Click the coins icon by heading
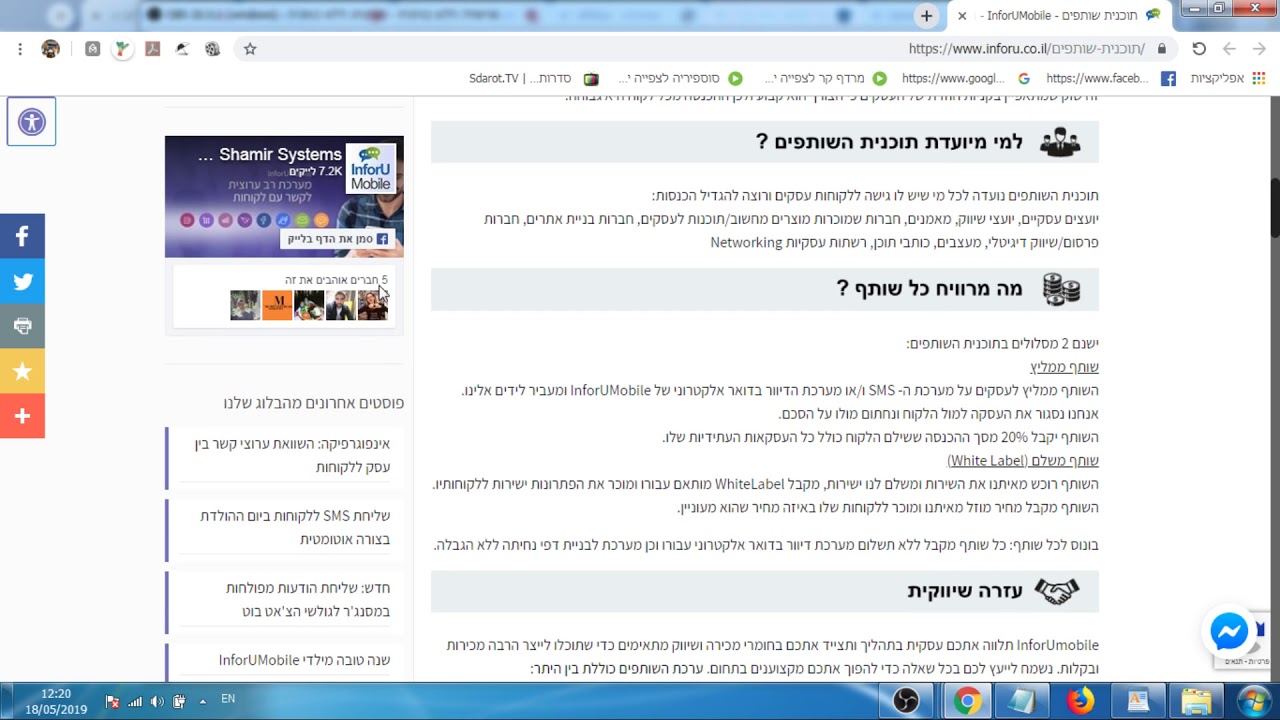This screenshot has height=720, width=1280. 1061,289
